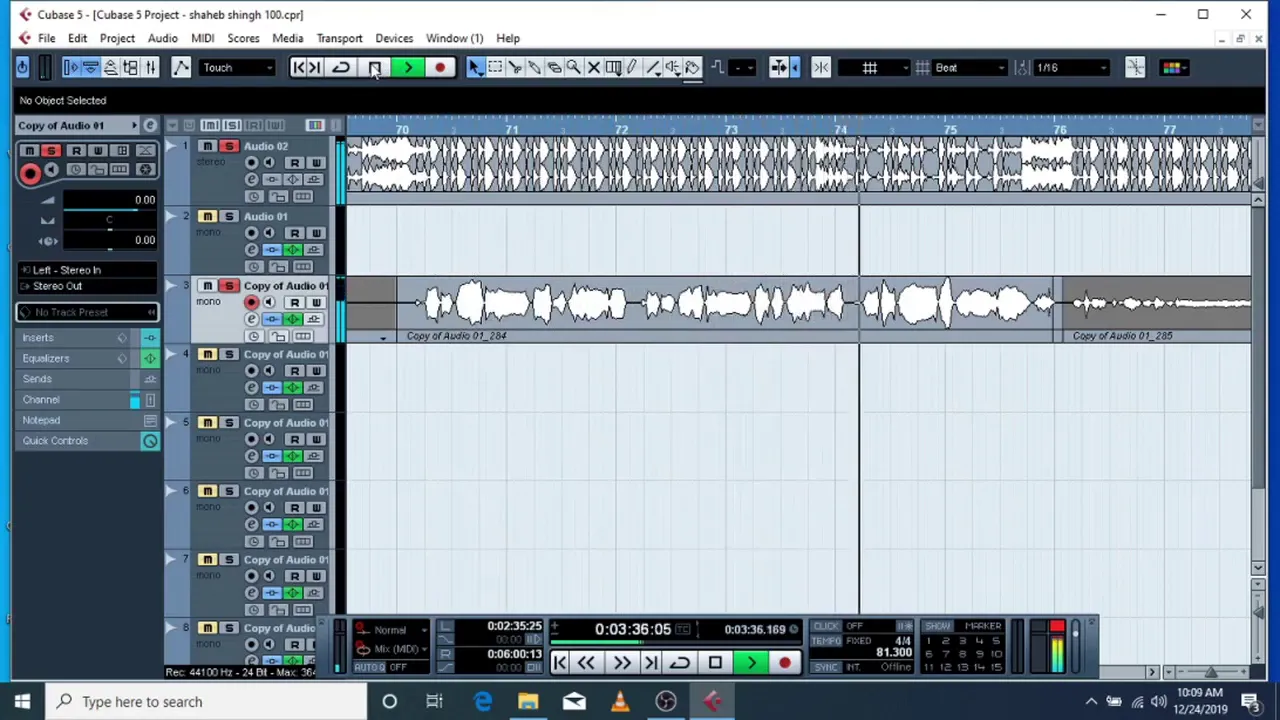The width and height of the screenshot is (1280, 720).
Task: Show the Inspector panel toggle
Action: tap(70, 67)
